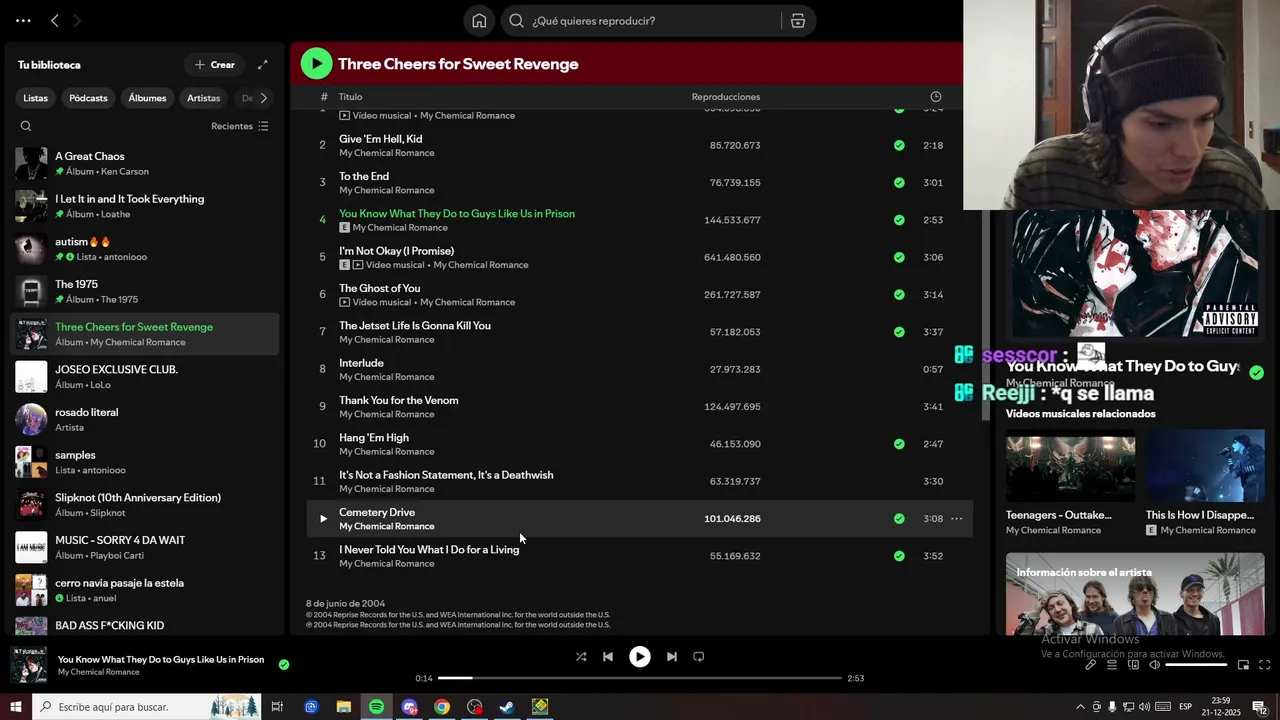Open the Browse icon beside search field

(x=798, y=21)
